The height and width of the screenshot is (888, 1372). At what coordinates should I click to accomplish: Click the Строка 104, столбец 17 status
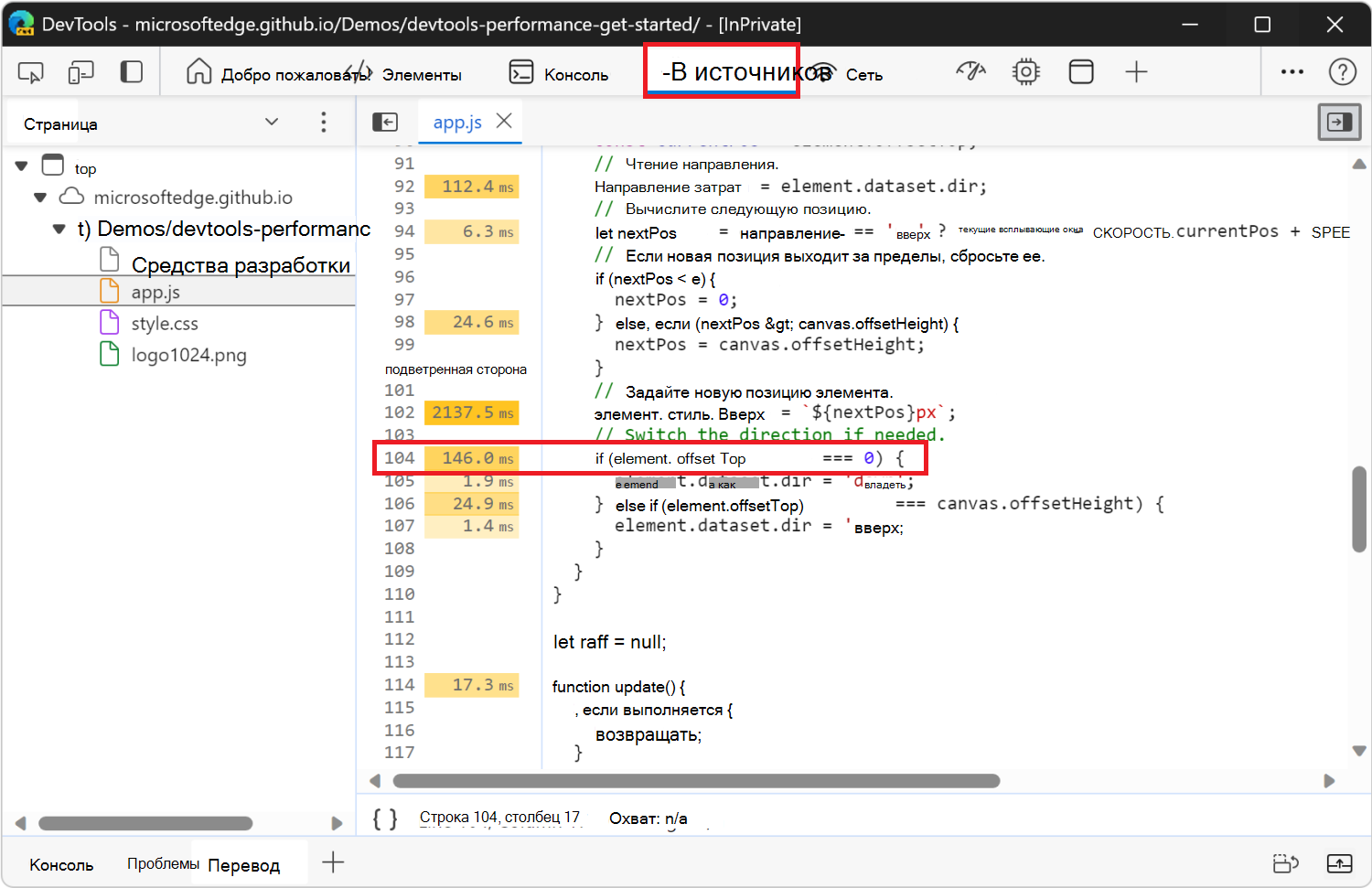pyautogui.click(x=499, y=817)
